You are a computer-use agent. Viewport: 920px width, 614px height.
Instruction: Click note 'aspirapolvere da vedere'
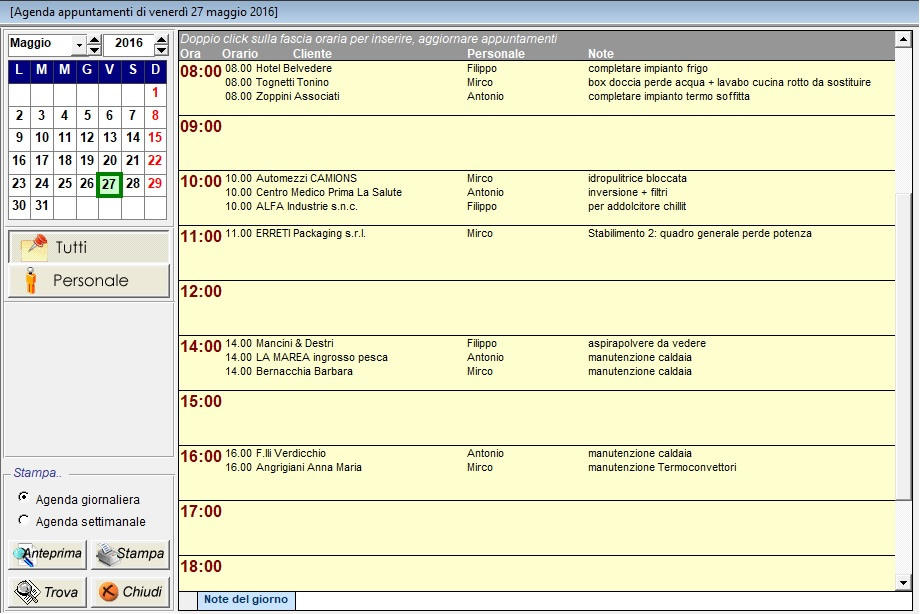tap(647, 343)
